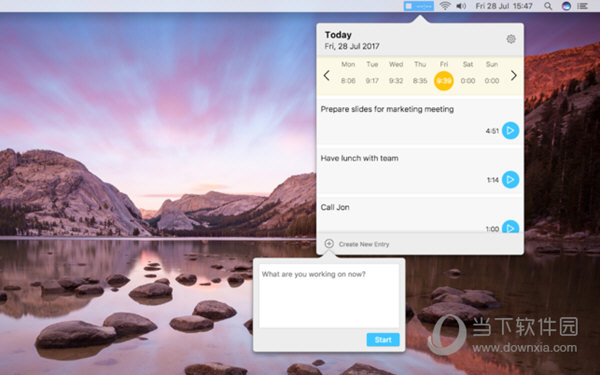Select Monday 8:06 in the week strip
The height and width of the screenshot is (375, 600).
pos(348,73)
